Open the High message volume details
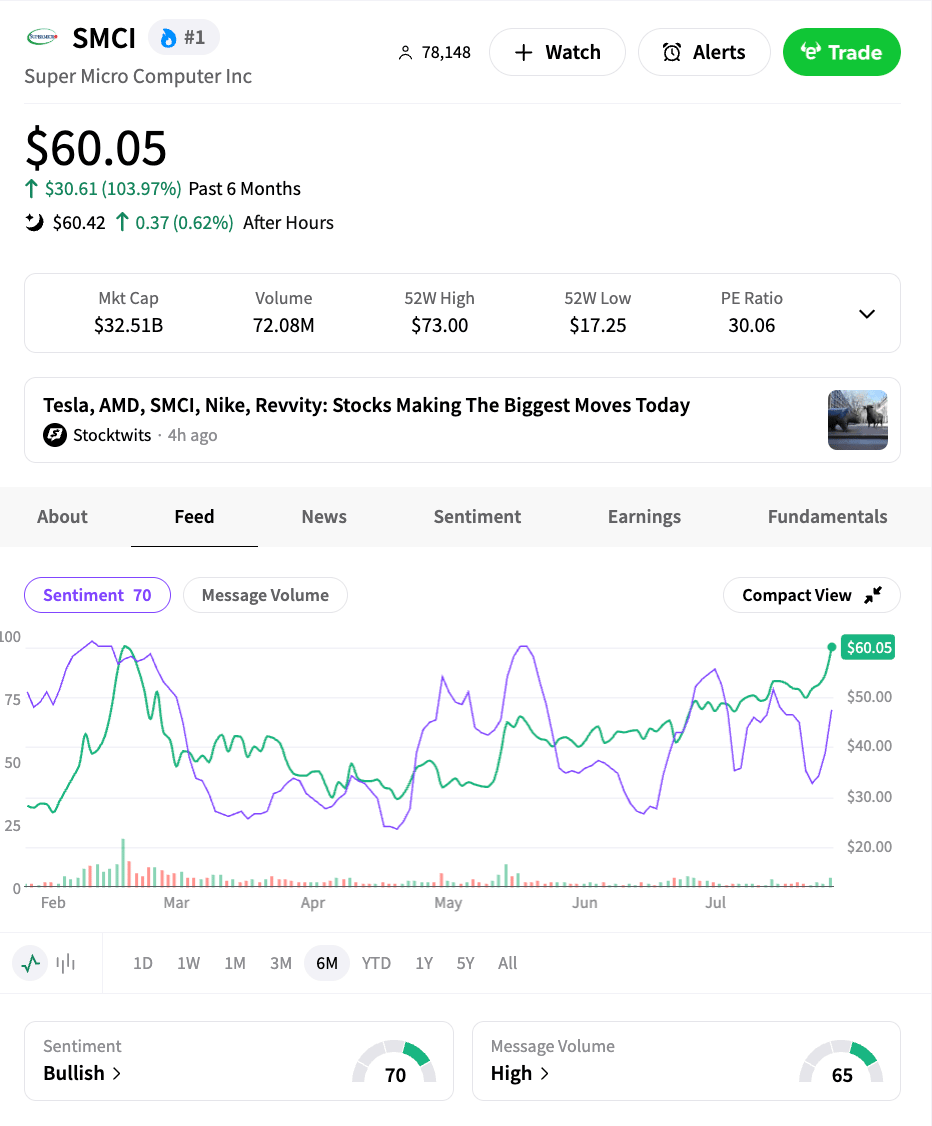This screenshot has width=932, height=1126. 519,1073
